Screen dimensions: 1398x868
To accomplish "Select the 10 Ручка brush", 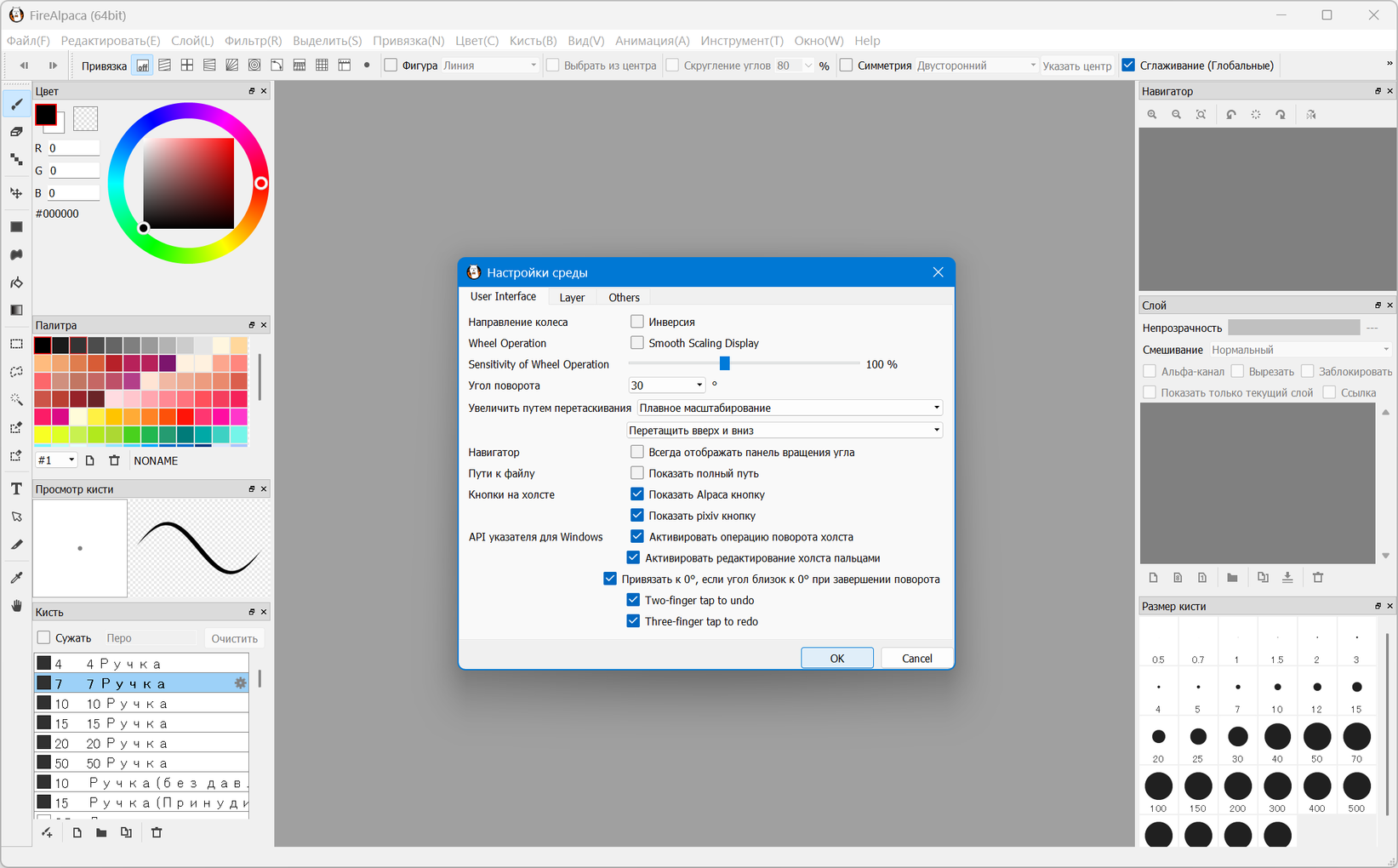I will (141, 704).
